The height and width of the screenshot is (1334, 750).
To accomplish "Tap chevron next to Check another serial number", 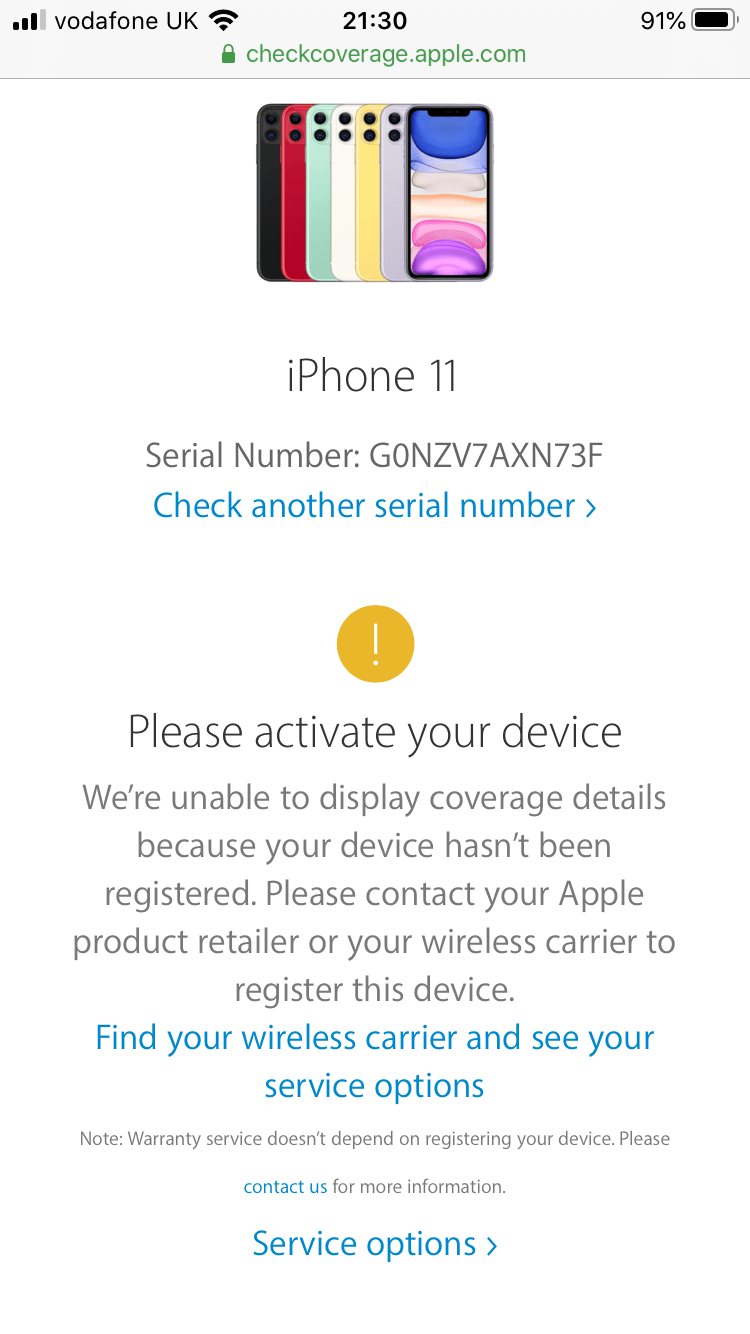I will pos(590,508).
